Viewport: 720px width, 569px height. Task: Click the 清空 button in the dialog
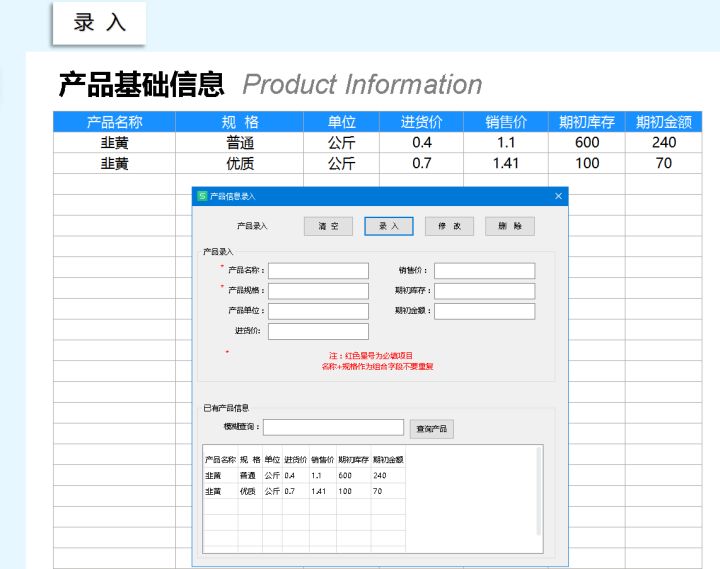(328, 226)
